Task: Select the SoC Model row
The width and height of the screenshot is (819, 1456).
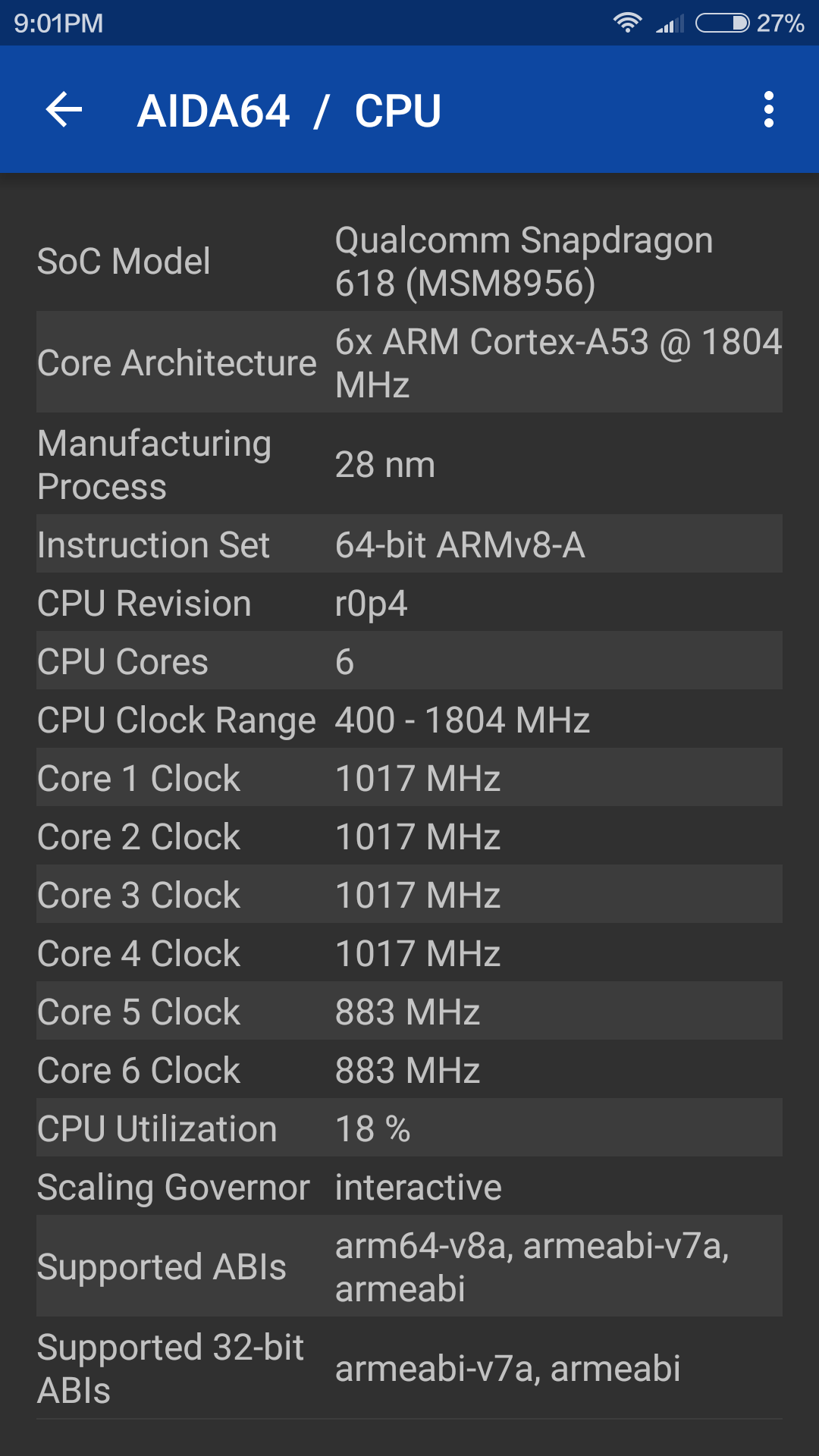Action: [x=409, y=260]
